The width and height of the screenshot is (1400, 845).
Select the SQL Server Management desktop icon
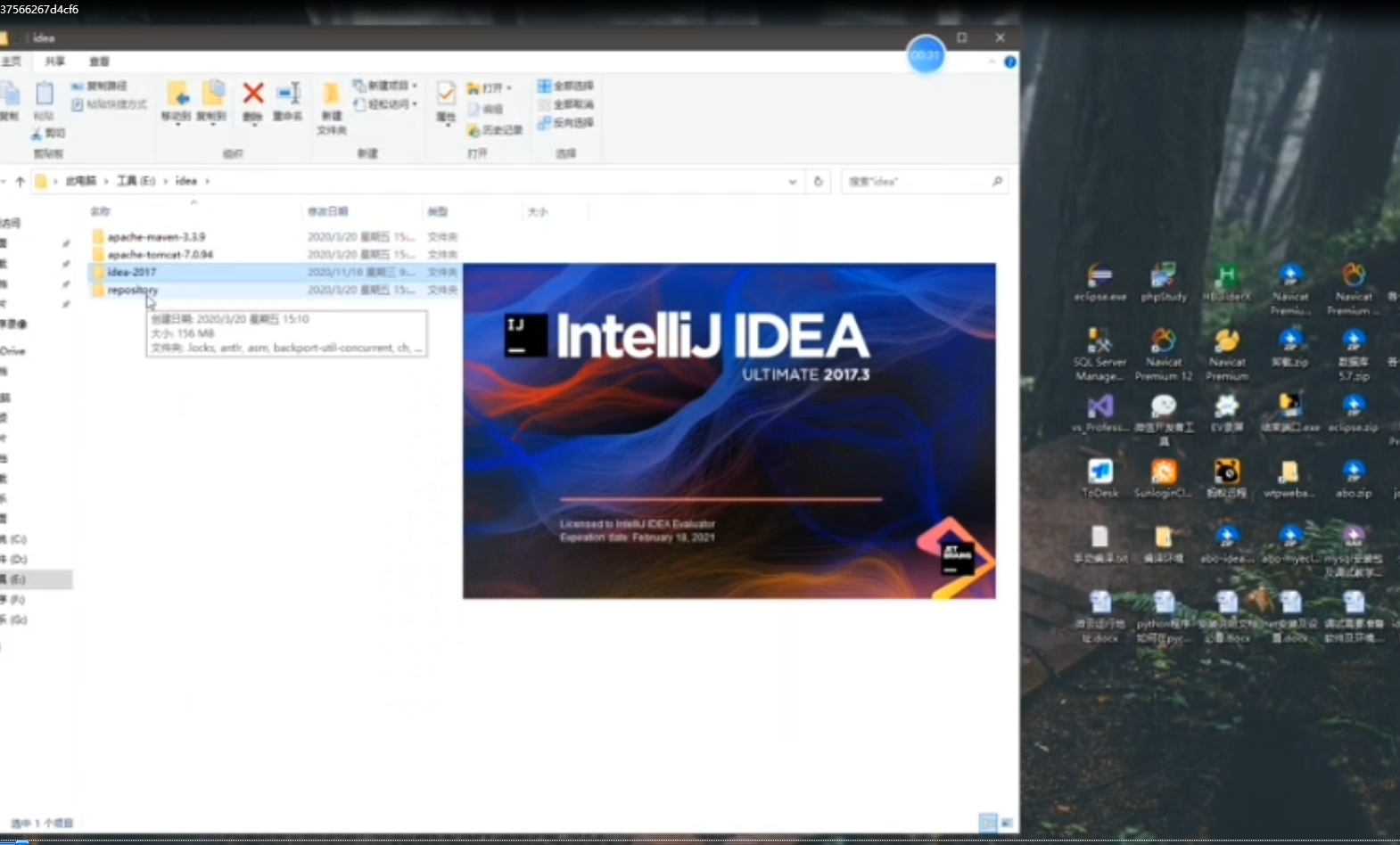1099,354
